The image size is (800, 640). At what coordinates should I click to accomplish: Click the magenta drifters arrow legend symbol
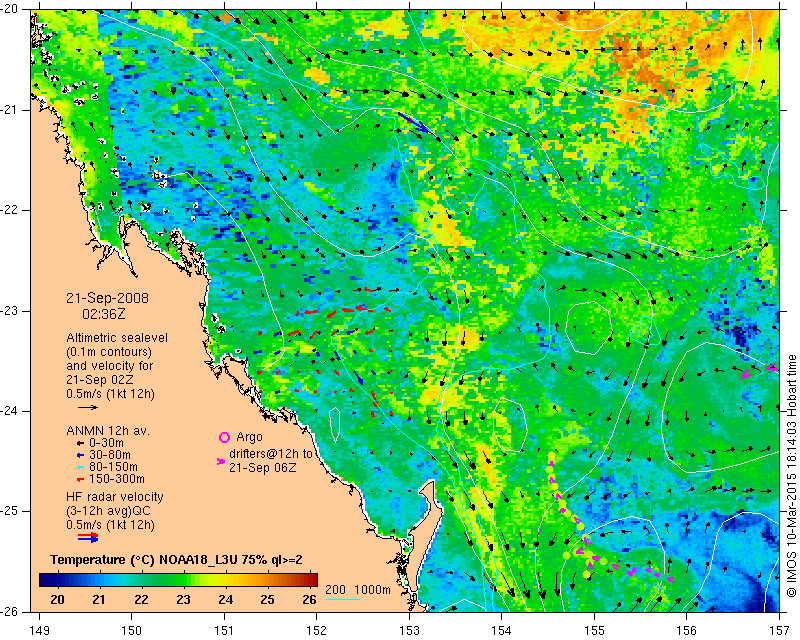220,461
